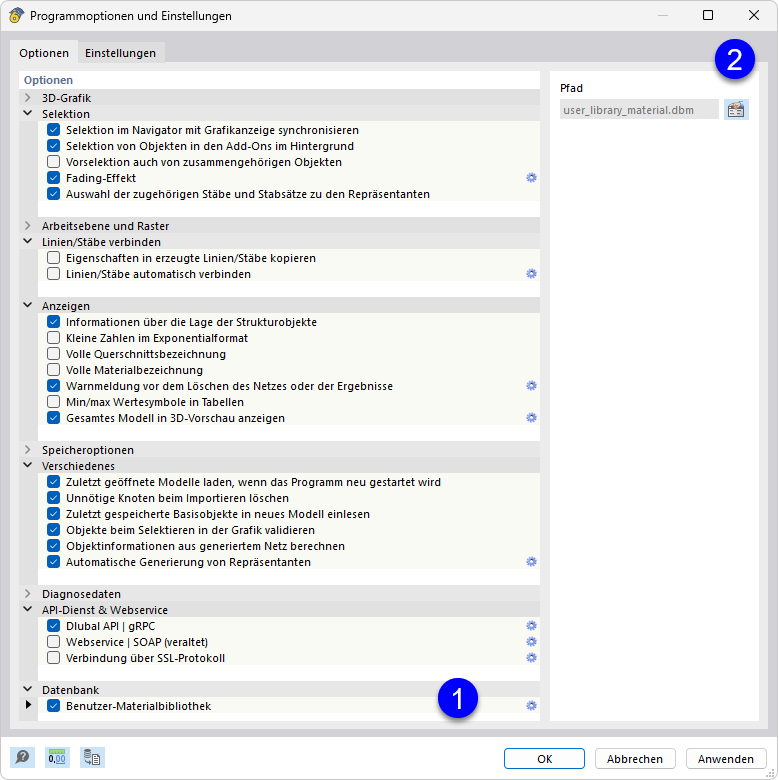The width and height of the screenshot is (778, 780).
Task: Open gear settings for Webservice SOAP
Action: pos(531,642)
